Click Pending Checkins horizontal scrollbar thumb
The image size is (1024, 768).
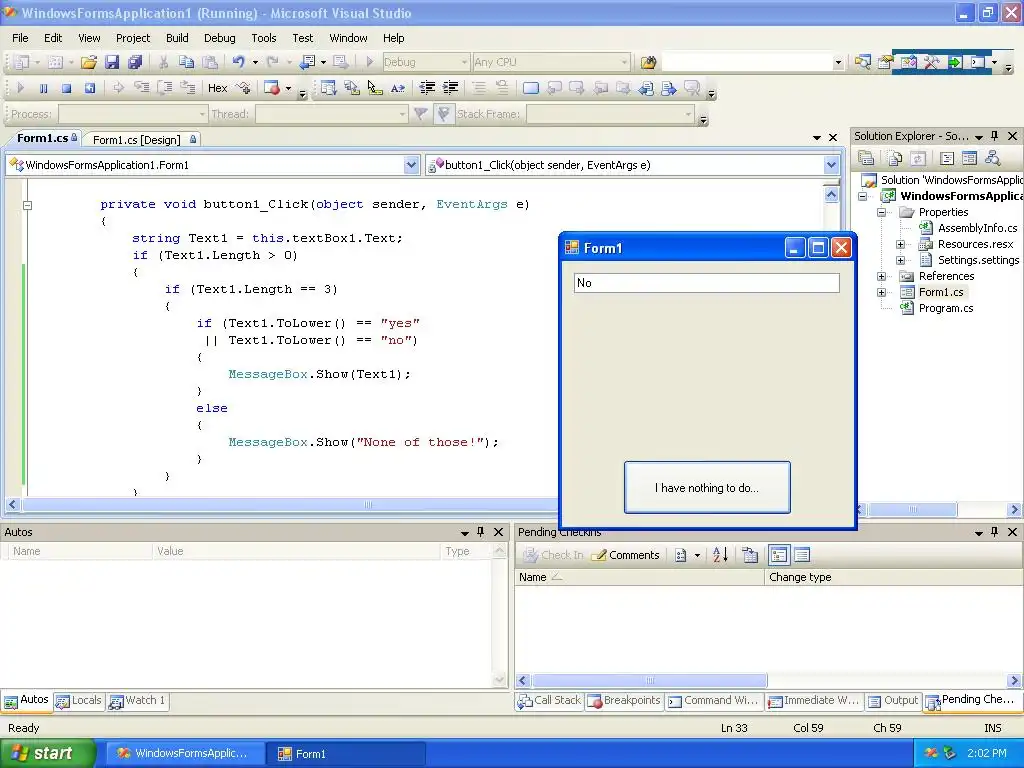pyautogui.click(x=649, y=680)
